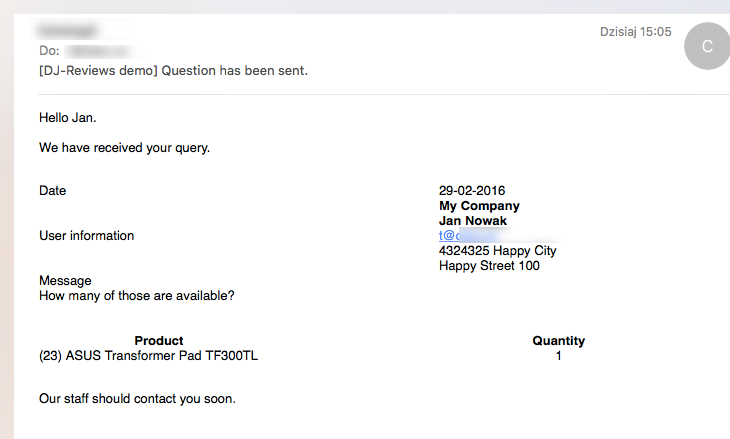Click the Dzisiaj 15:05 timestamp
The width and height of the screenshot is (730, 439).
pos(635,32)
